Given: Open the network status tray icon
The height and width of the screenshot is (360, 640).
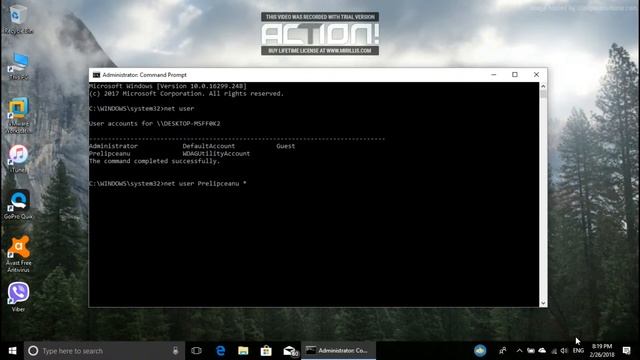Looking at the screenshot, I should click(554, 351).
